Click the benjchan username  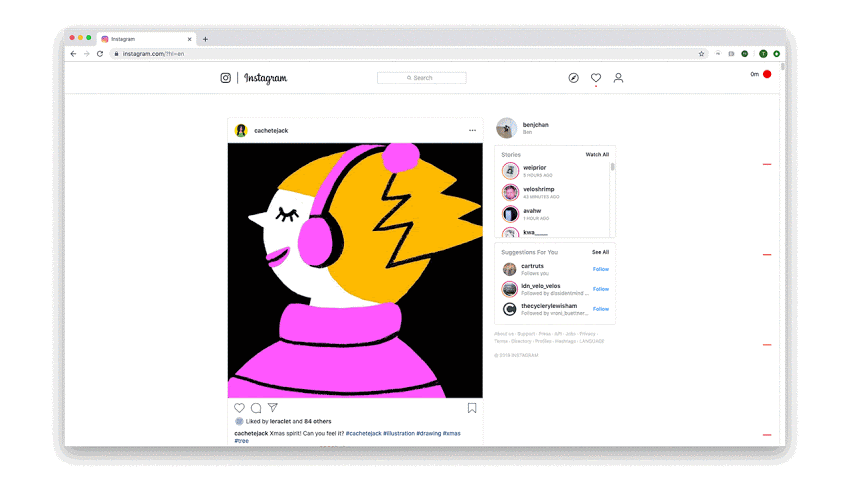[x=536, y=125]
